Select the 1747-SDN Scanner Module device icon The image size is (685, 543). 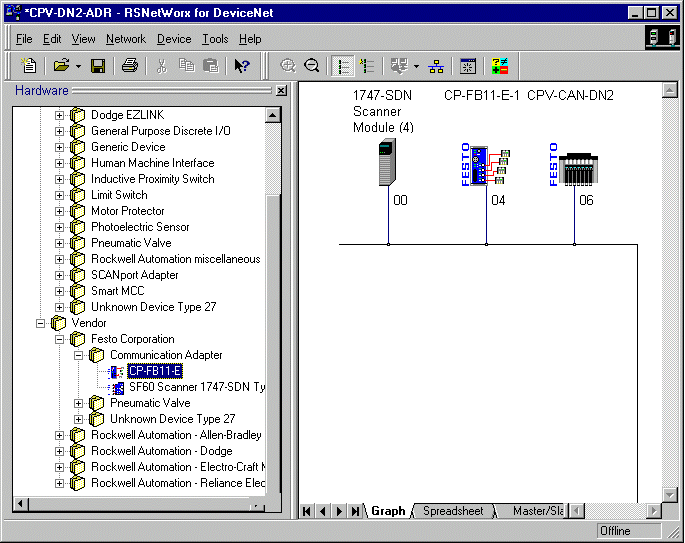(x=387, y=162)
